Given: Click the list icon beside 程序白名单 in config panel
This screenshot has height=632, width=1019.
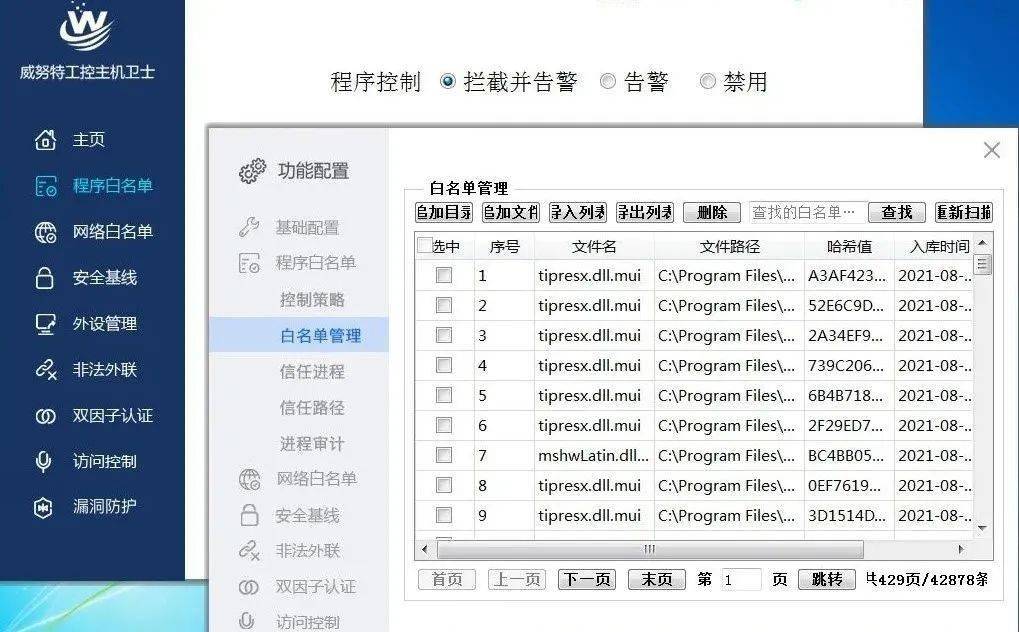Looking at the screenshot, I should (x=250, y=263).
